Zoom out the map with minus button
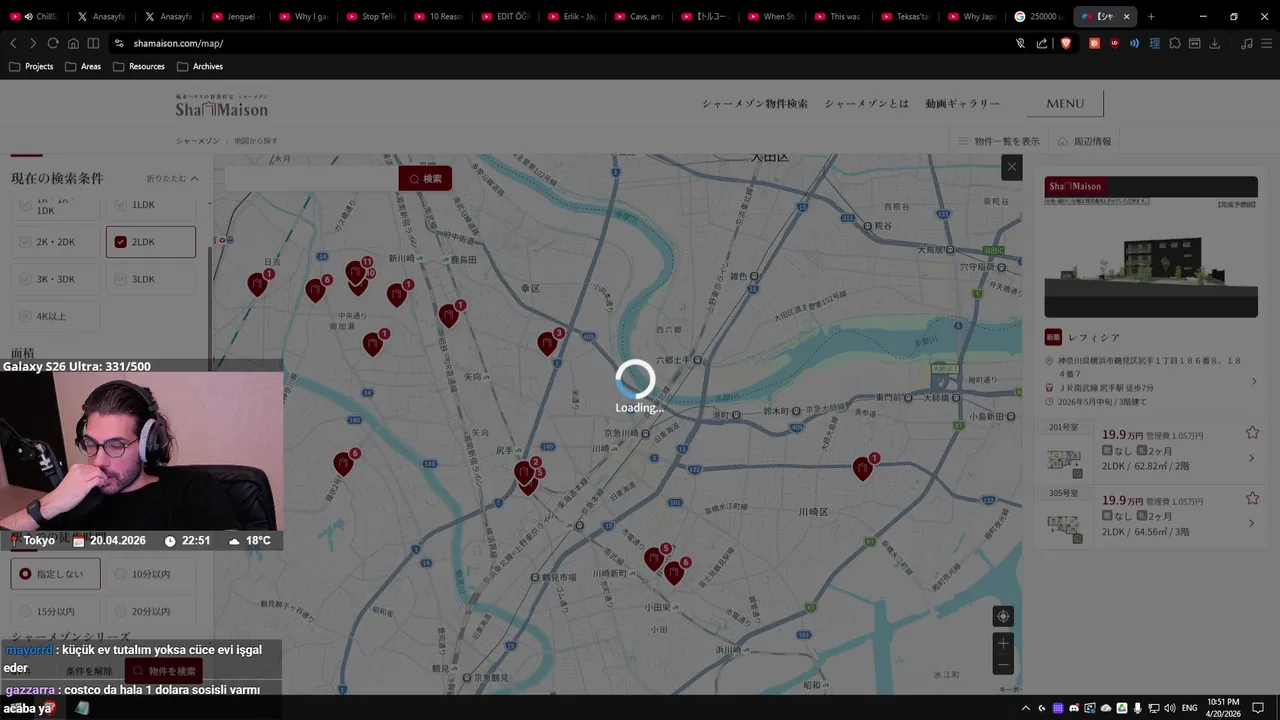The height and width of the screenshot is (720, 1280). [1003, 665]
